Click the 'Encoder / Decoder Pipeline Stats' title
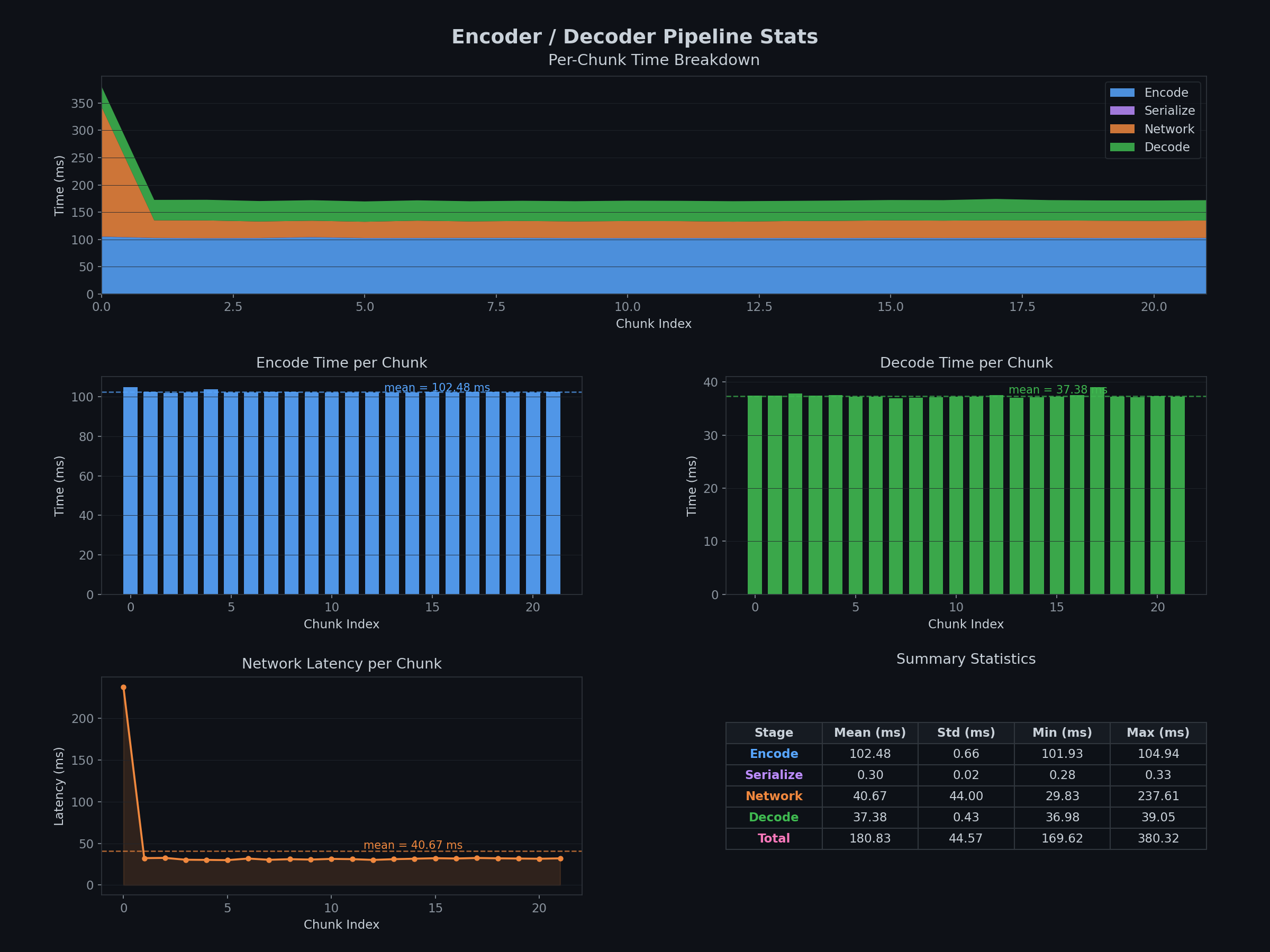 (634, 36)
